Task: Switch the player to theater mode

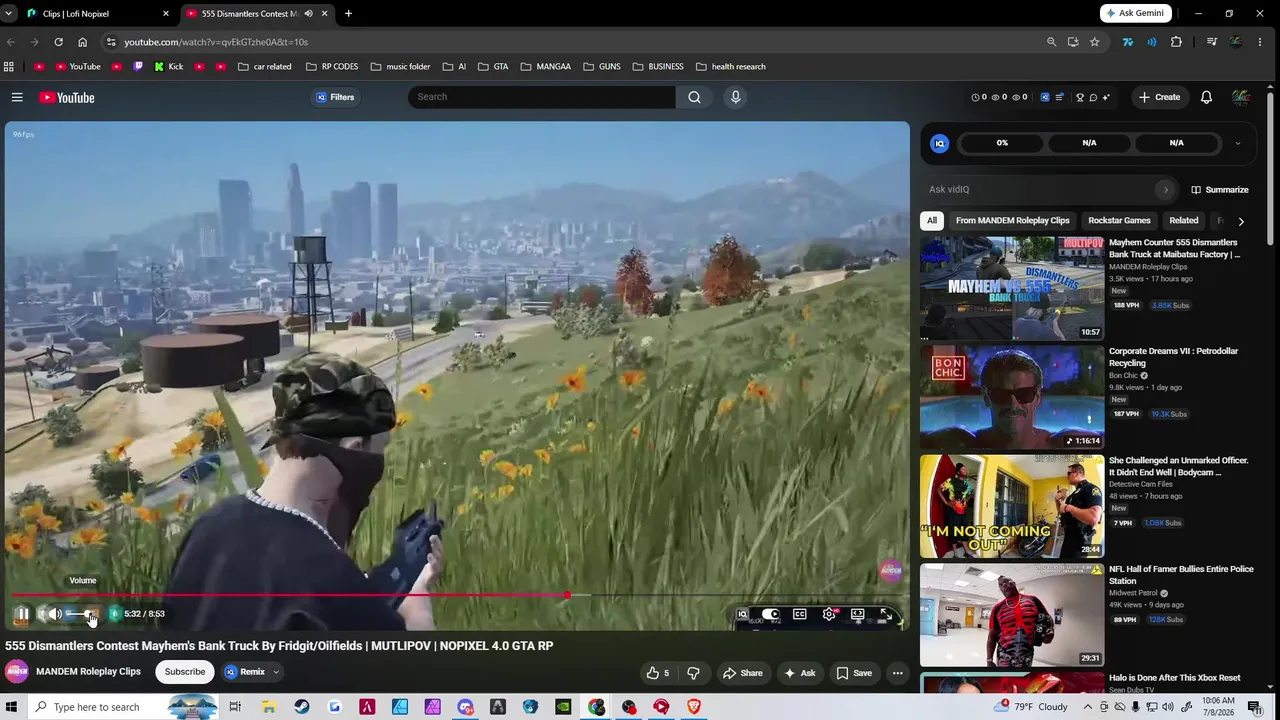Action: (857, 614)
